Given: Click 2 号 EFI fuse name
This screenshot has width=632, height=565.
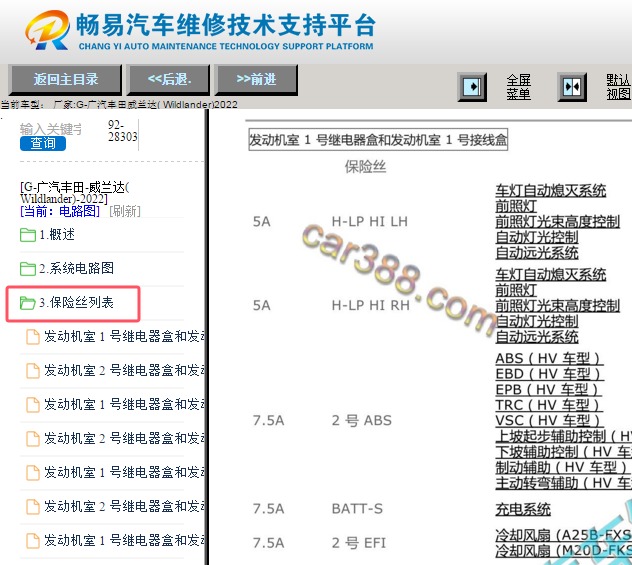Looking at the screenshot, I should coord(359,543).
